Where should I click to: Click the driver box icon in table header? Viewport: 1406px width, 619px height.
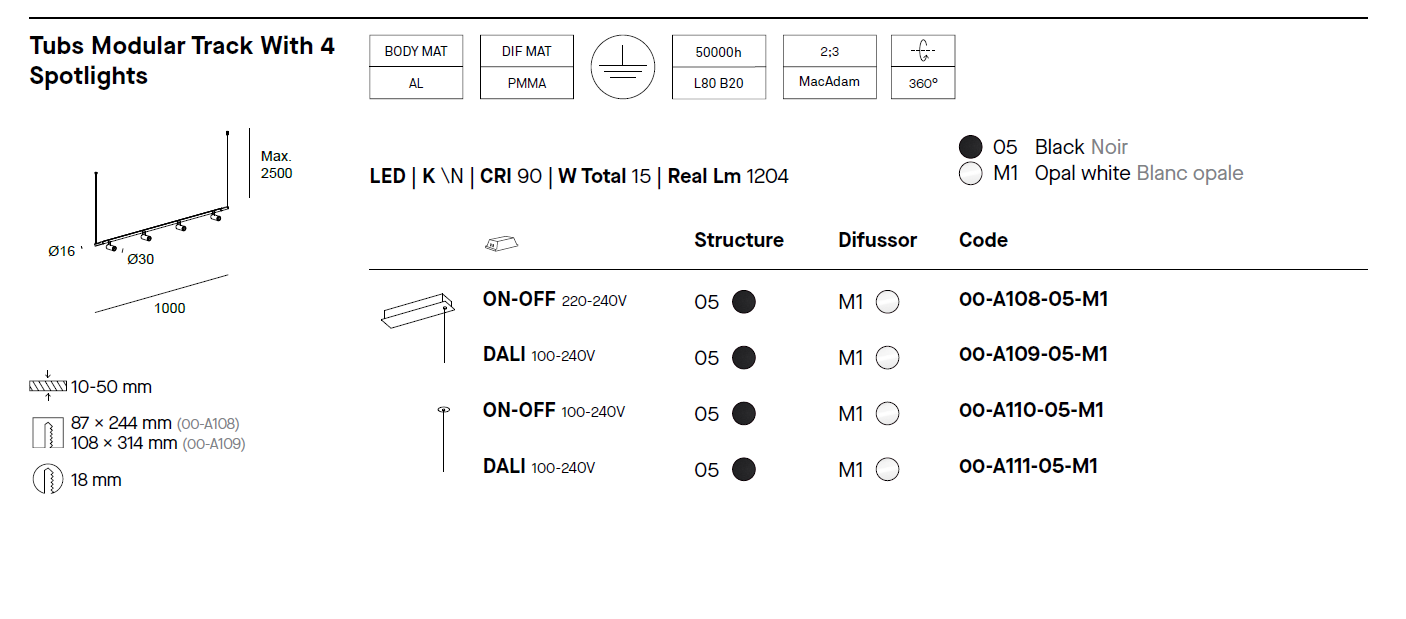click(503, 243)
